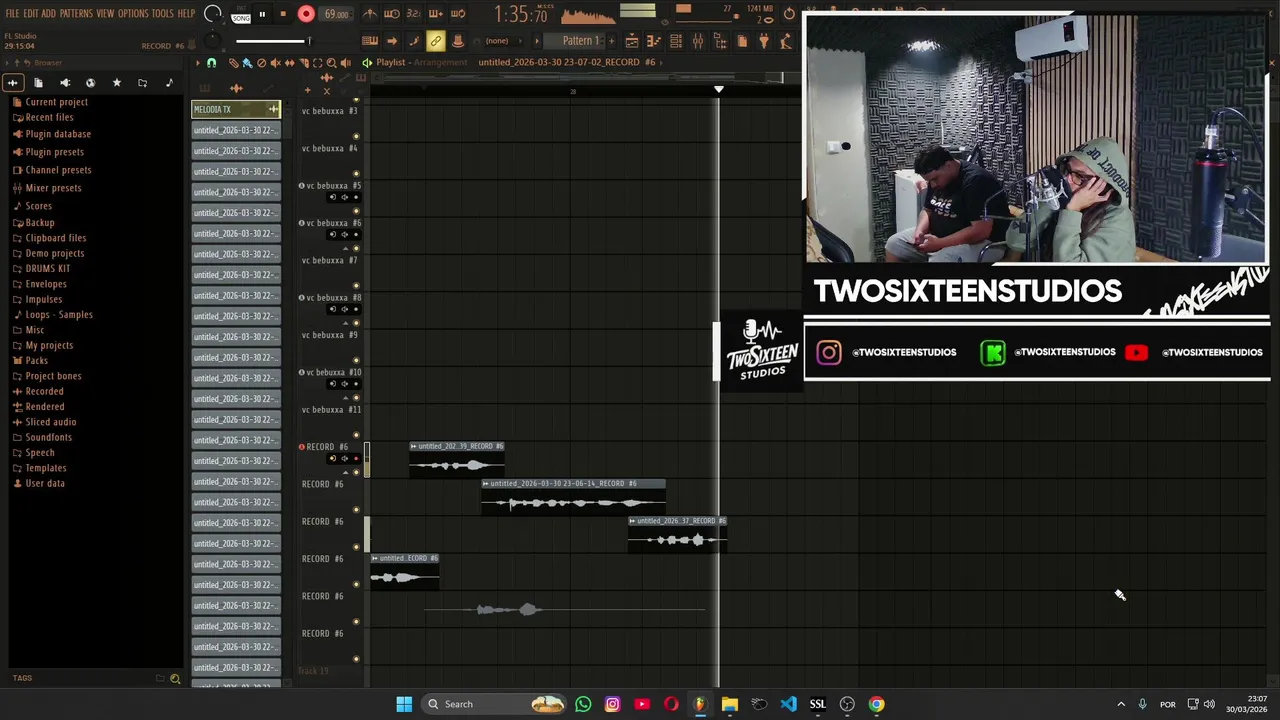This screenshot has width=1280, height=720.
Task: Expand Plugin database folder
Action: [58, 134]
